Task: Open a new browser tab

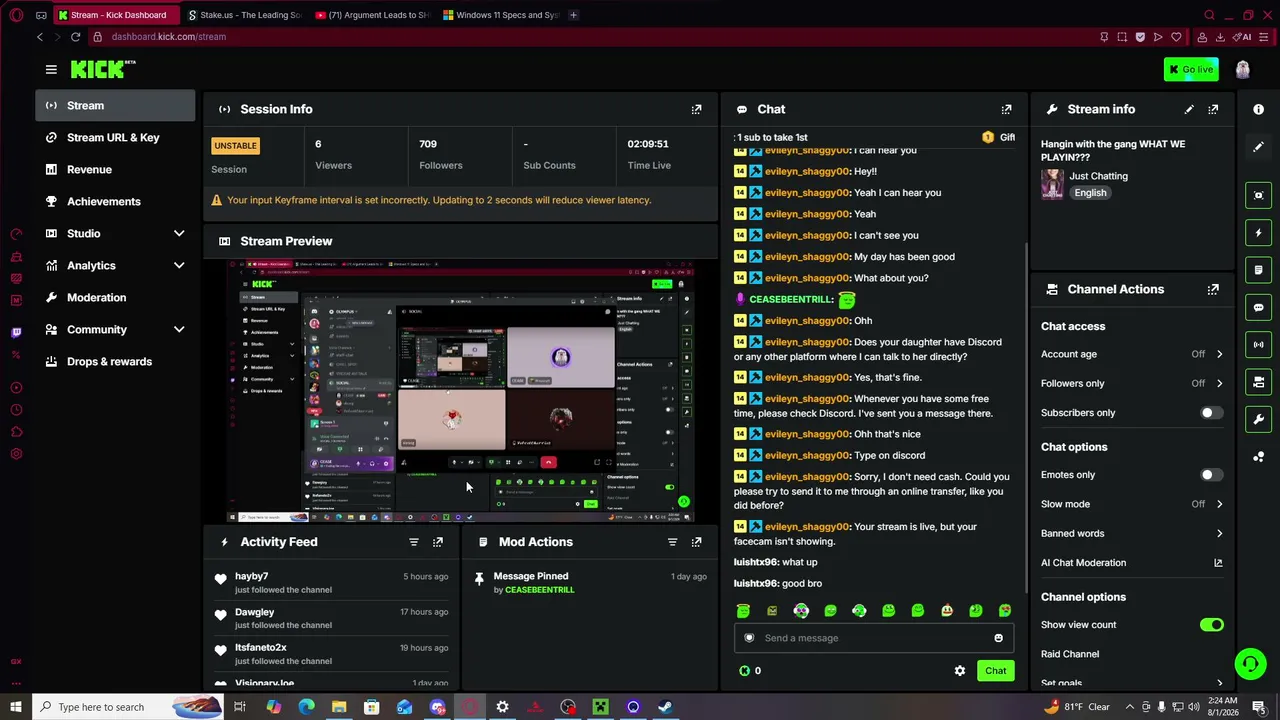Action: pos(573,15)
